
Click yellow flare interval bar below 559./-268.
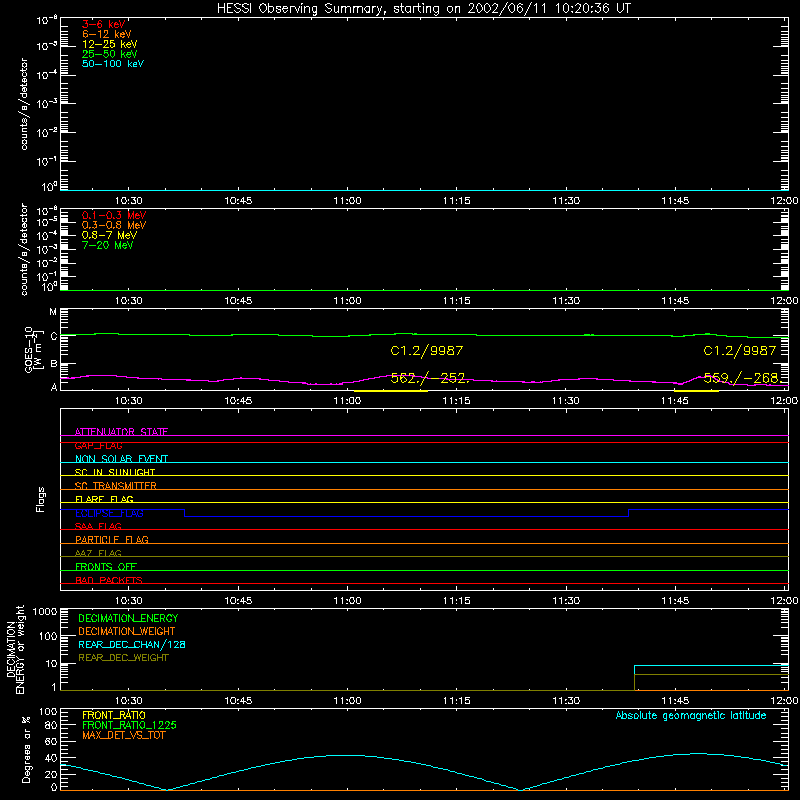[x=696, y=391]
